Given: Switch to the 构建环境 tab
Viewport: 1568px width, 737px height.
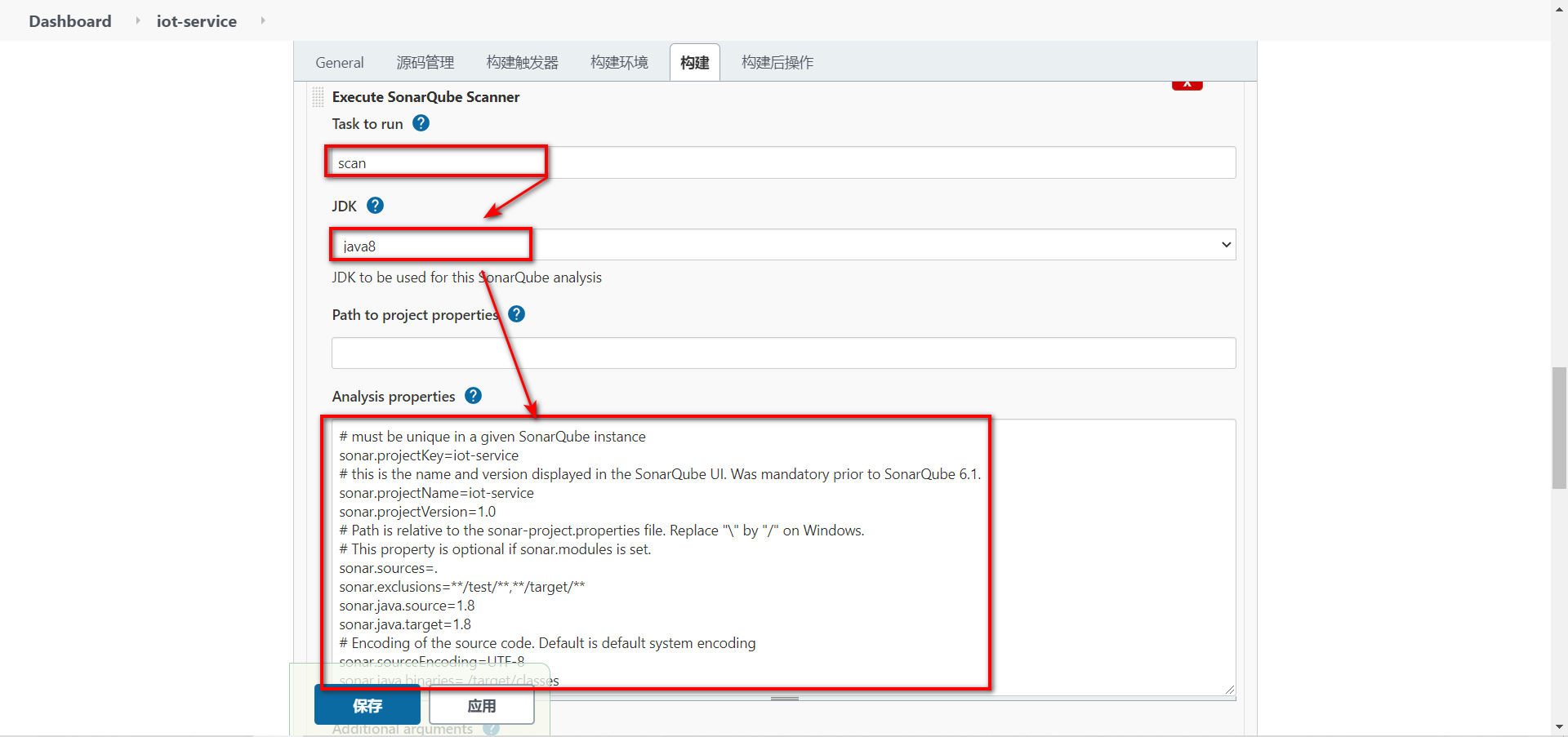Looking at the screenshot, I should pos(619,63).
